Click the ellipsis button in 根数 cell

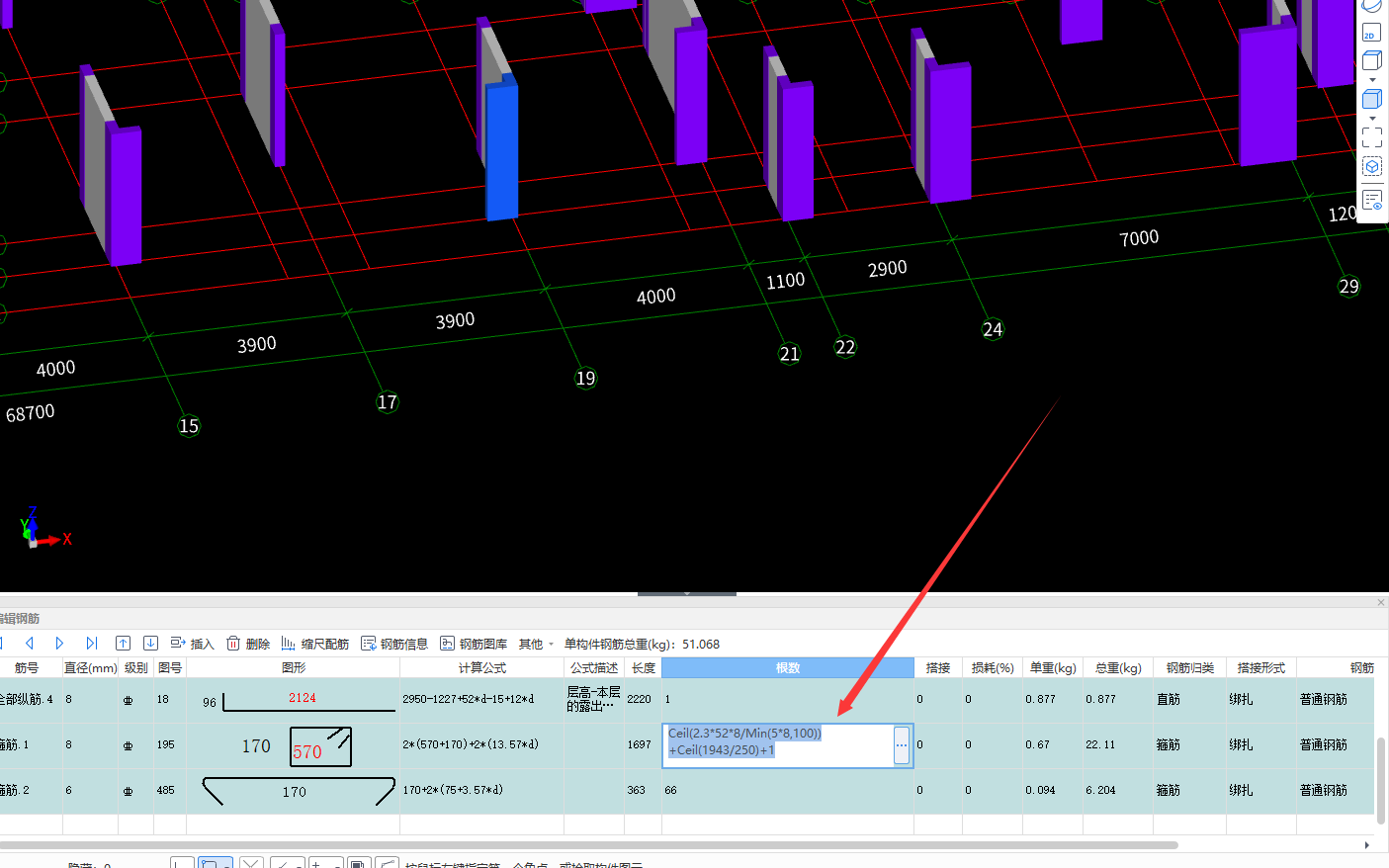click(x=902, y=745)
